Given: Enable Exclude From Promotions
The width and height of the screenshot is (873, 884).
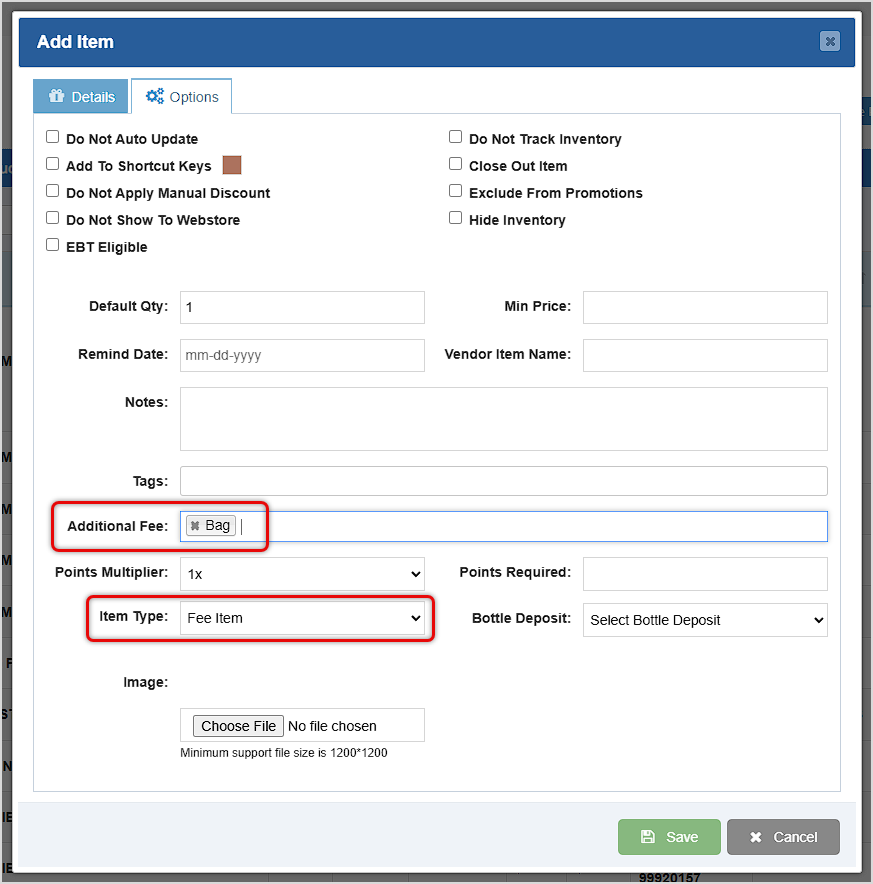Looking at the screenshot, I should [x=455, y=191].
